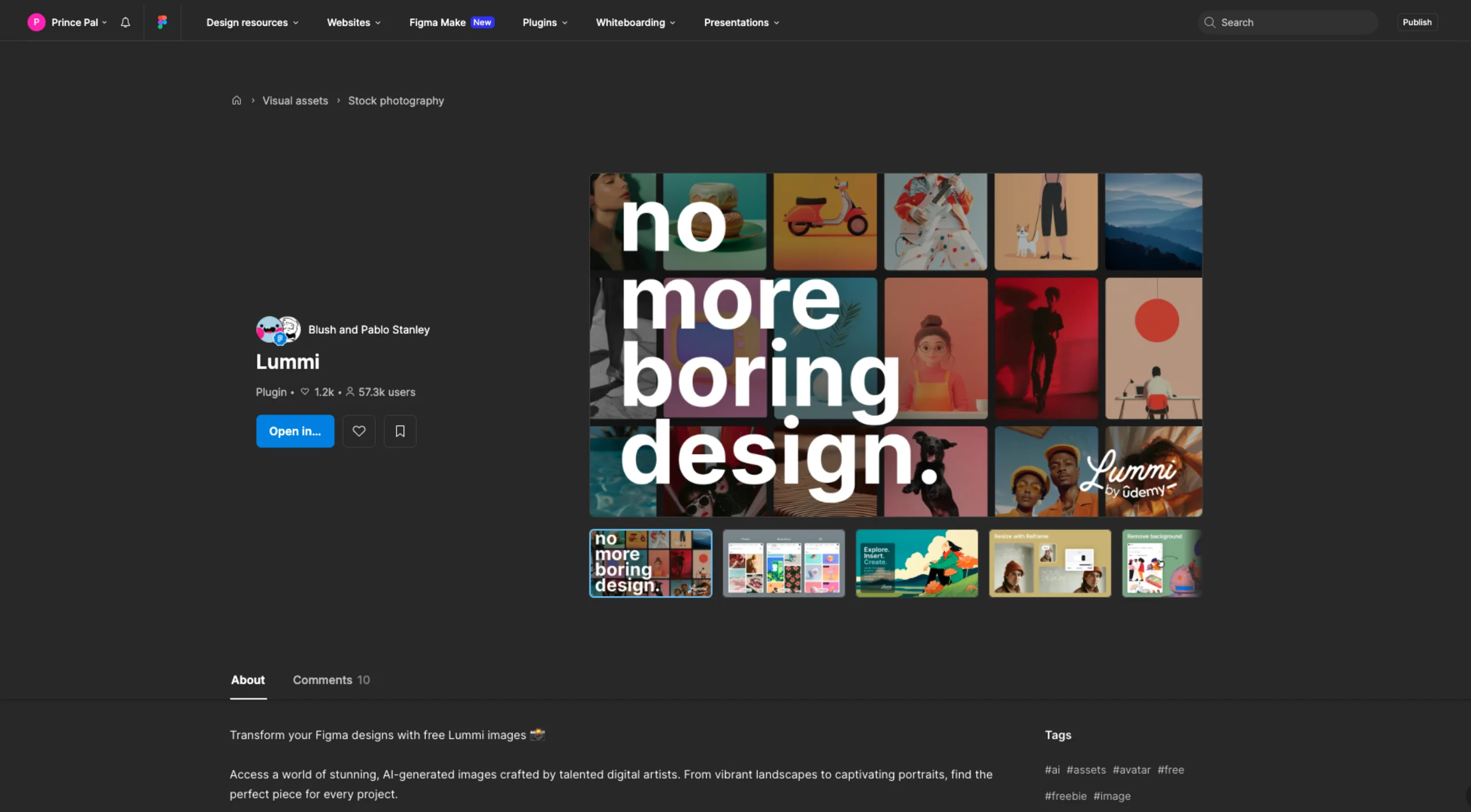Image resolution: width=1471 pixels, height=812 pixels.
Task: Click the Open in... button
Action: (x=295, y=431)
